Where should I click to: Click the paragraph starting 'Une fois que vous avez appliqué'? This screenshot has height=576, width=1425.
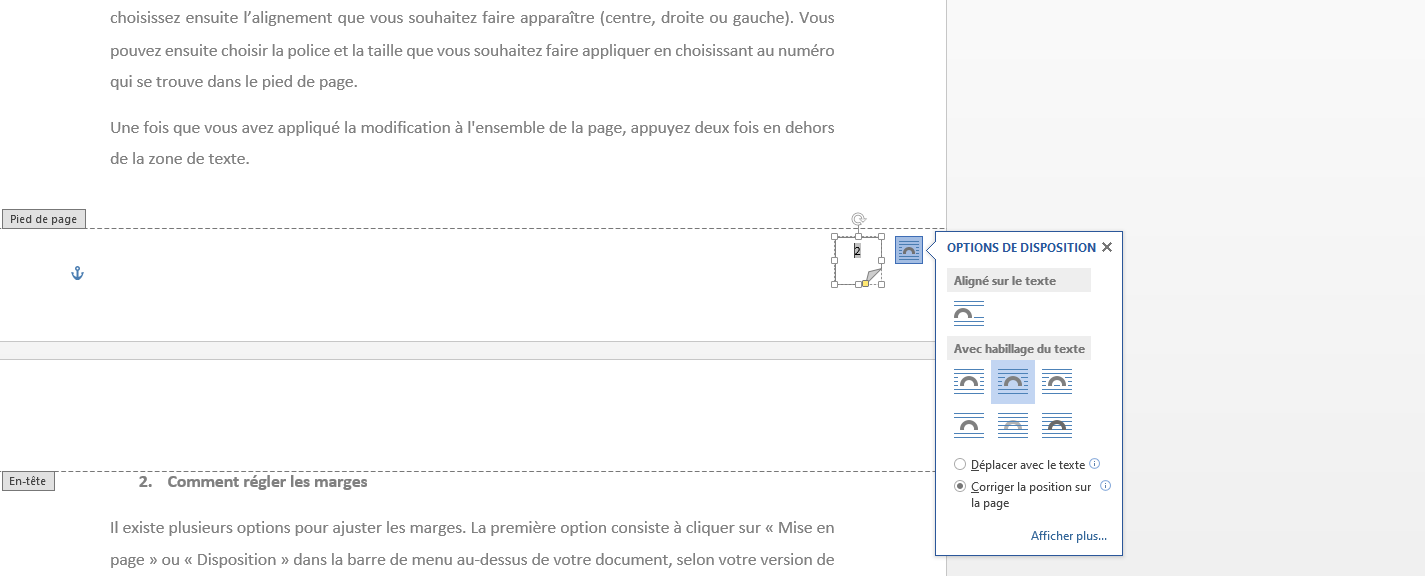click(x=472, y=143)
